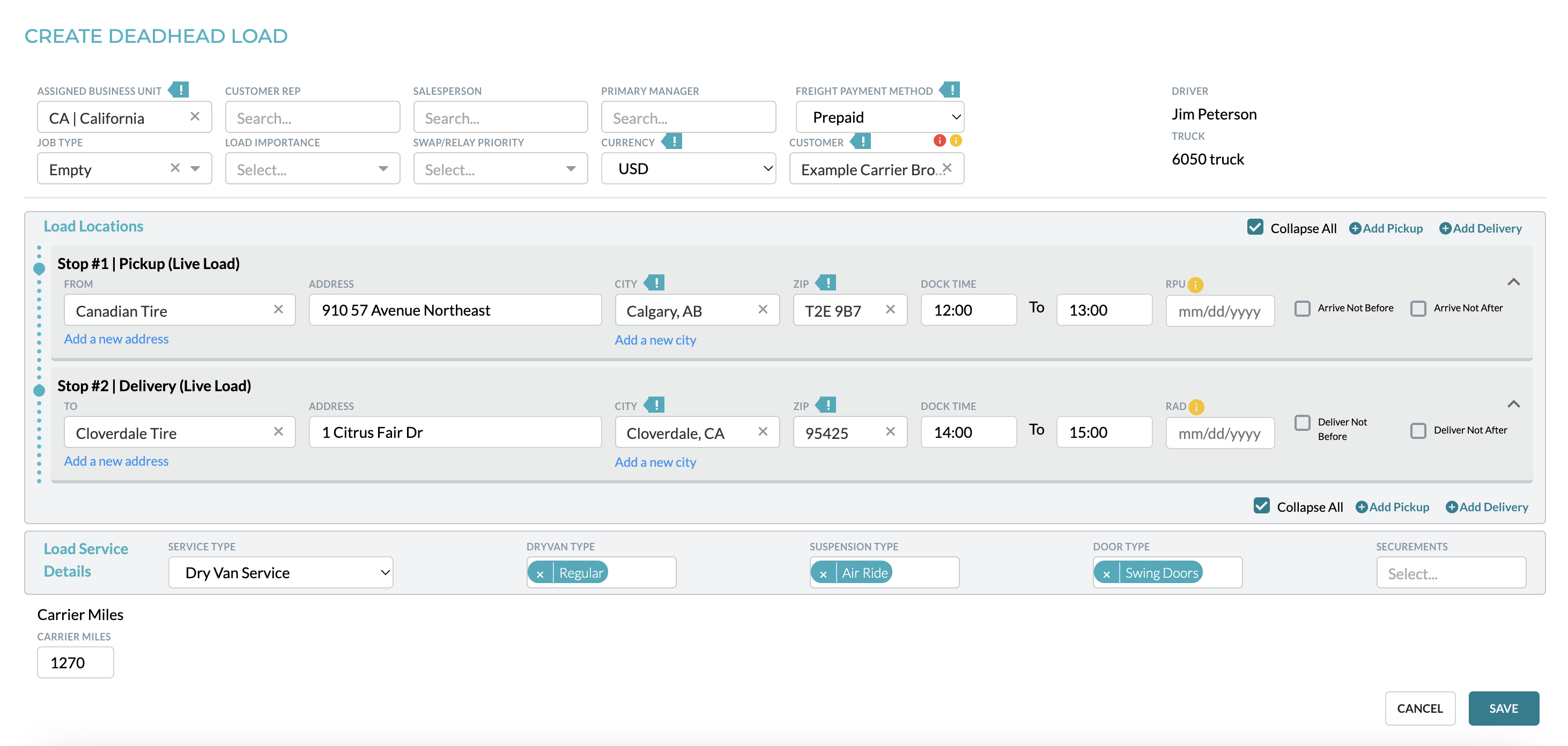Click Add a new address under Cloverdale Tire
The width and height of the screenshot is (1568, 746).
(x=116, y=461)
